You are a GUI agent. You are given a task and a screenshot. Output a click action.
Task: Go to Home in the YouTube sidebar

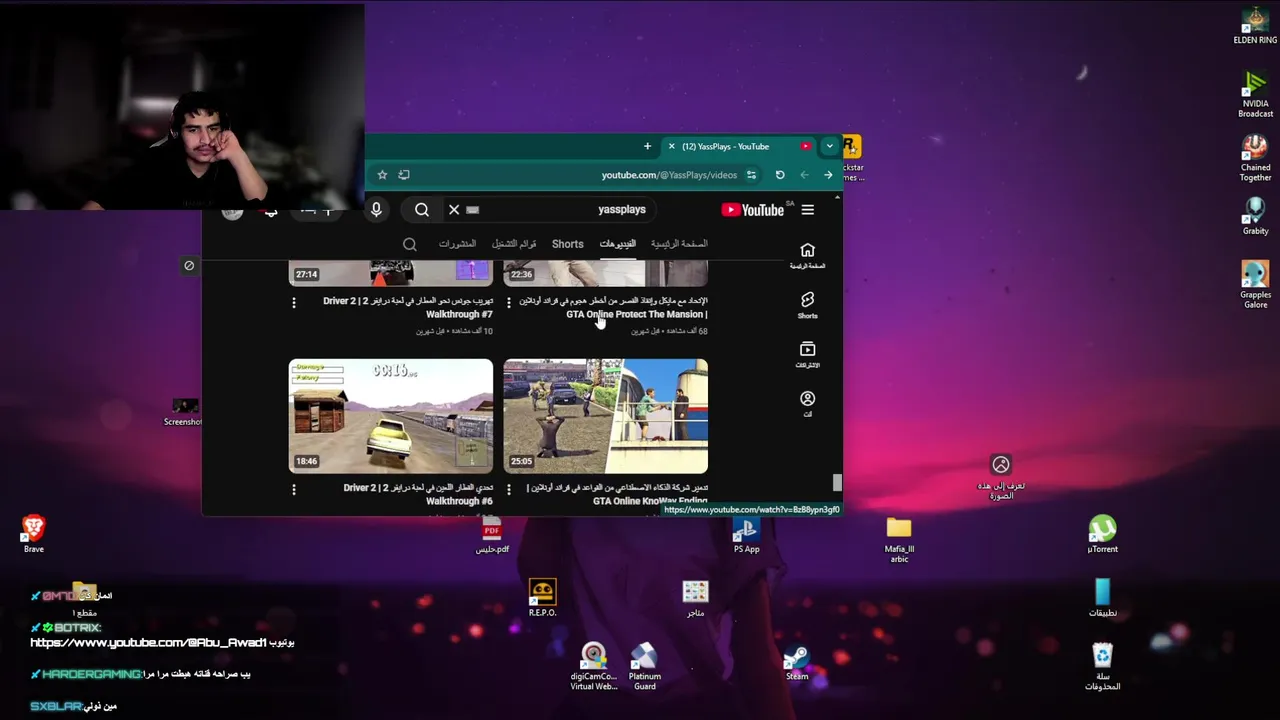point(807,255)
